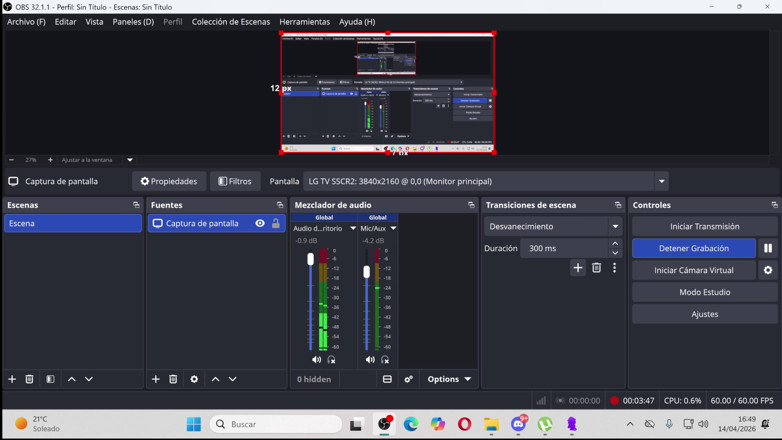Click the taskbar Buscar search box
The height and width of the screenshot is (440, 782).
click(x=276, y=424)
